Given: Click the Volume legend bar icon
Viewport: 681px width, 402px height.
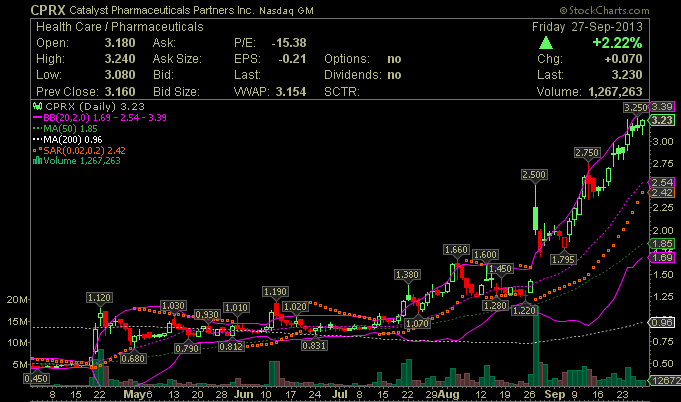Looking at the screenshot, I should [38, 160].
